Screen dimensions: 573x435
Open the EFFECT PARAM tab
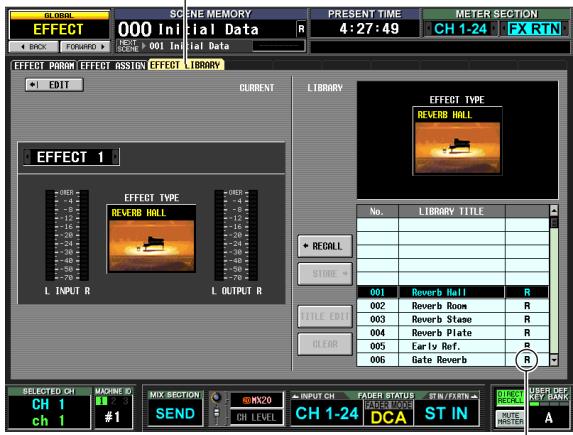[x=44, y=65]
